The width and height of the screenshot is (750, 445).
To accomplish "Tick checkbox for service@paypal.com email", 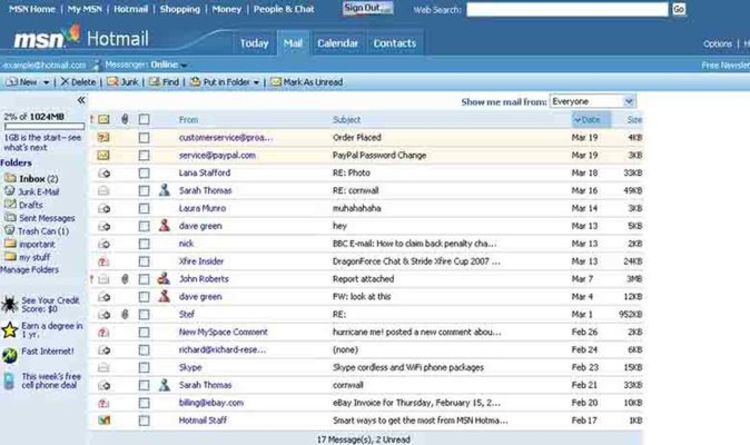I will pyautogui.click(x=144, y=155).
